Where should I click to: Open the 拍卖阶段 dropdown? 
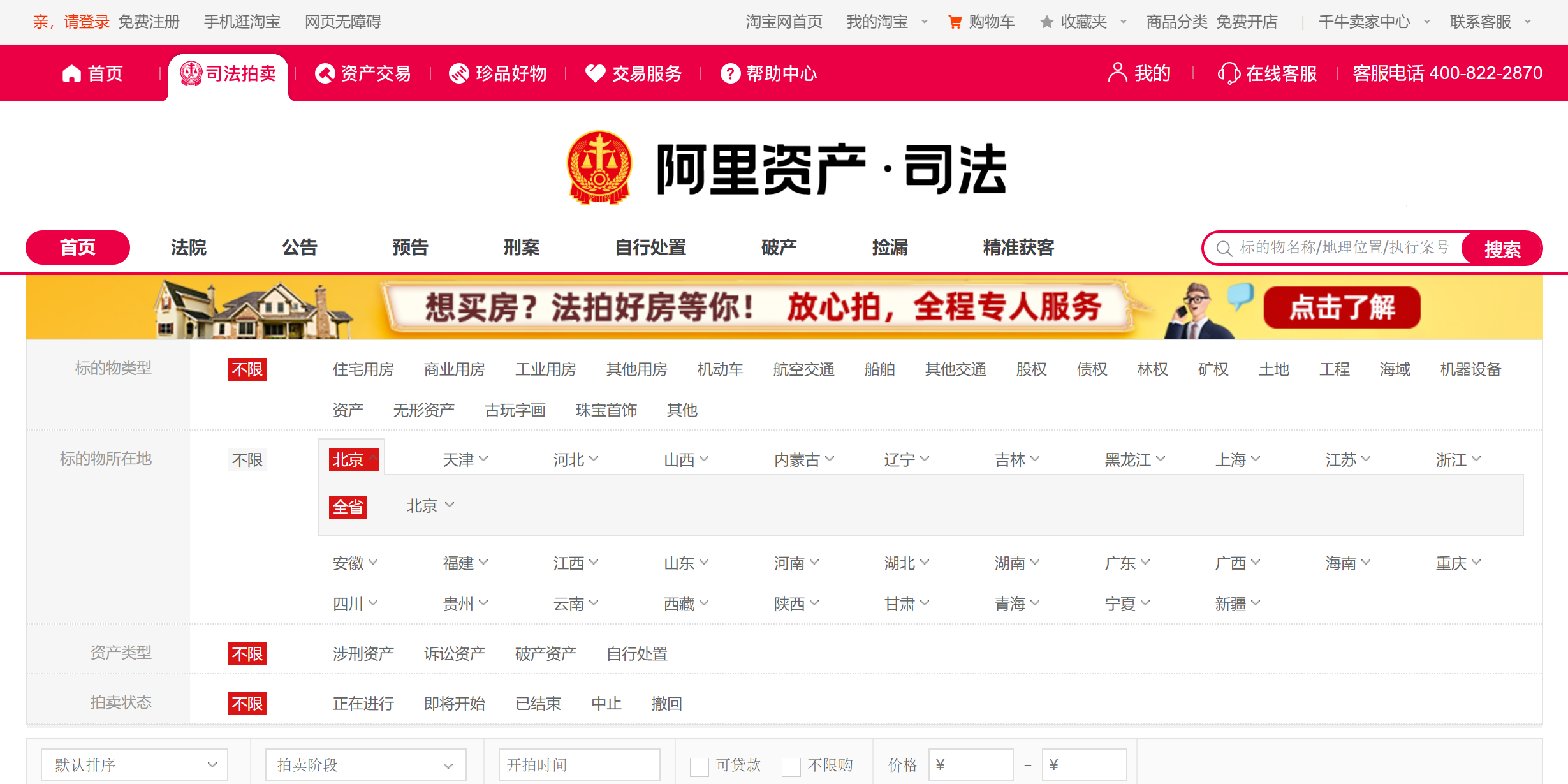pyautogui.click(x=366, y=765)
